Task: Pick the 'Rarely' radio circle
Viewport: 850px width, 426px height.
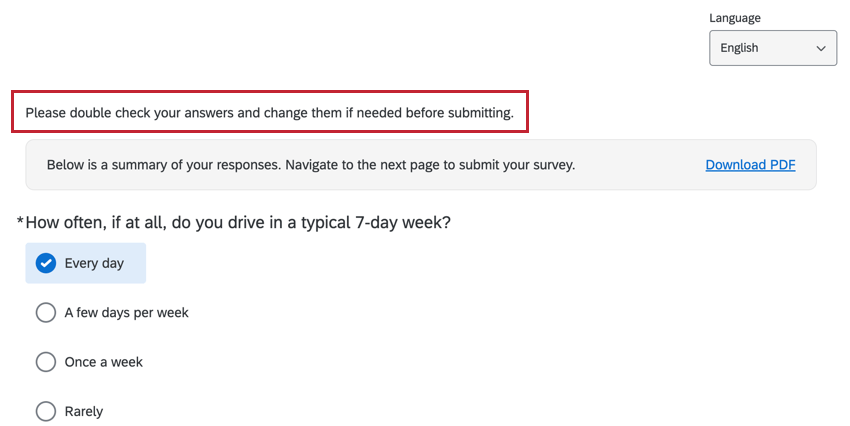Action: (45, 411)
